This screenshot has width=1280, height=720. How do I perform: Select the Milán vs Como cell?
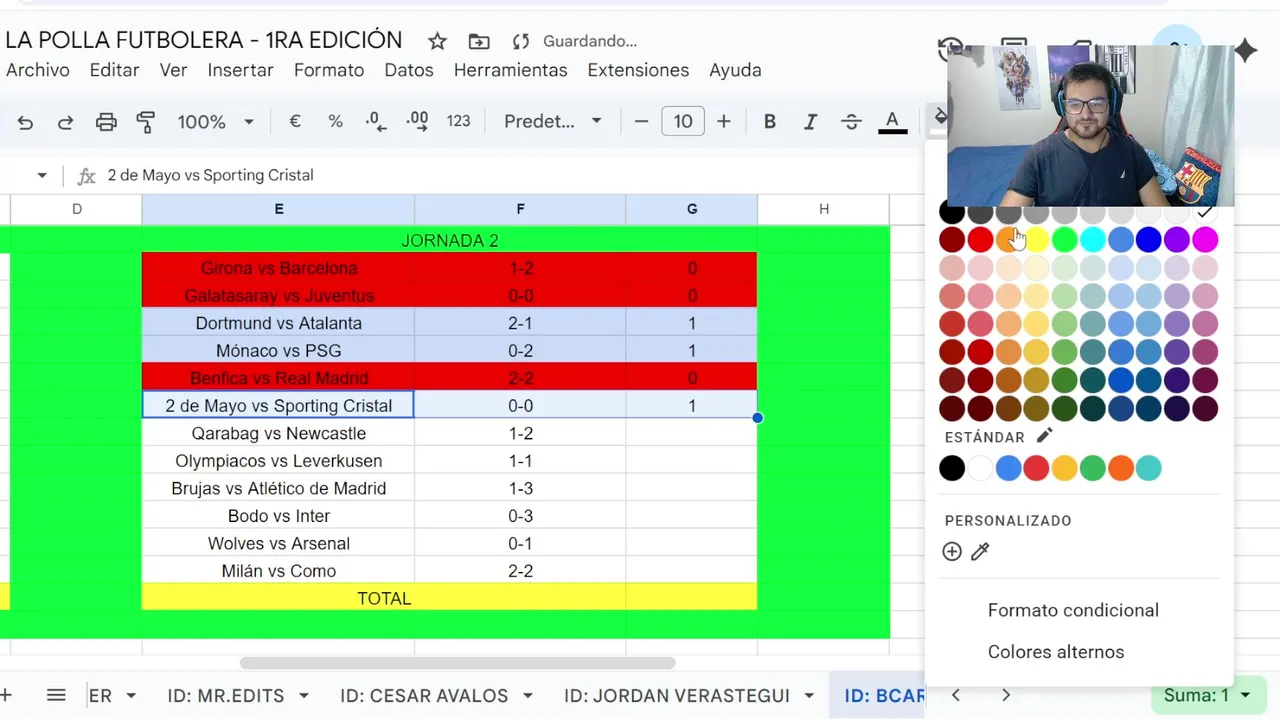click(278, 571)
